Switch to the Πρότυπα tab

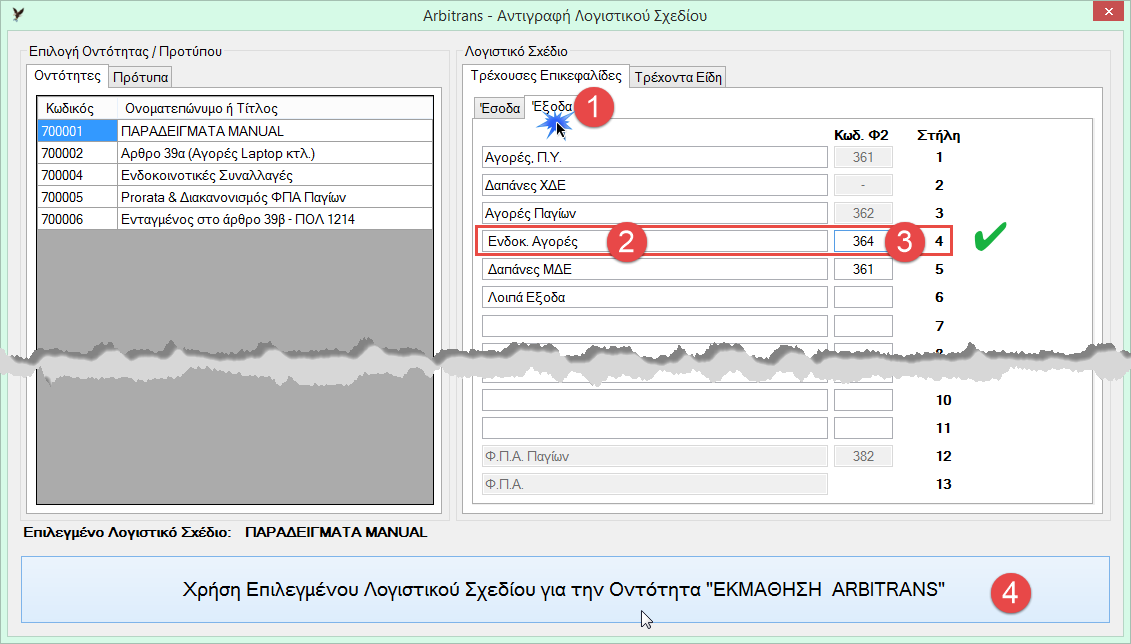pyautogui.click(x=141, y=77)
